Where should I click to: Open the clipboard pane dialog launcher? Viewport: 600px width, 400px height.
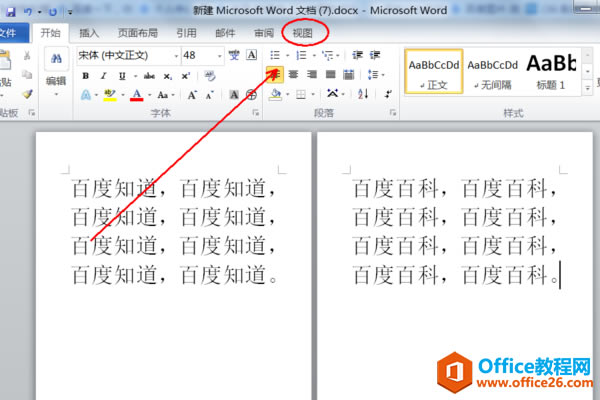point(31,113)
